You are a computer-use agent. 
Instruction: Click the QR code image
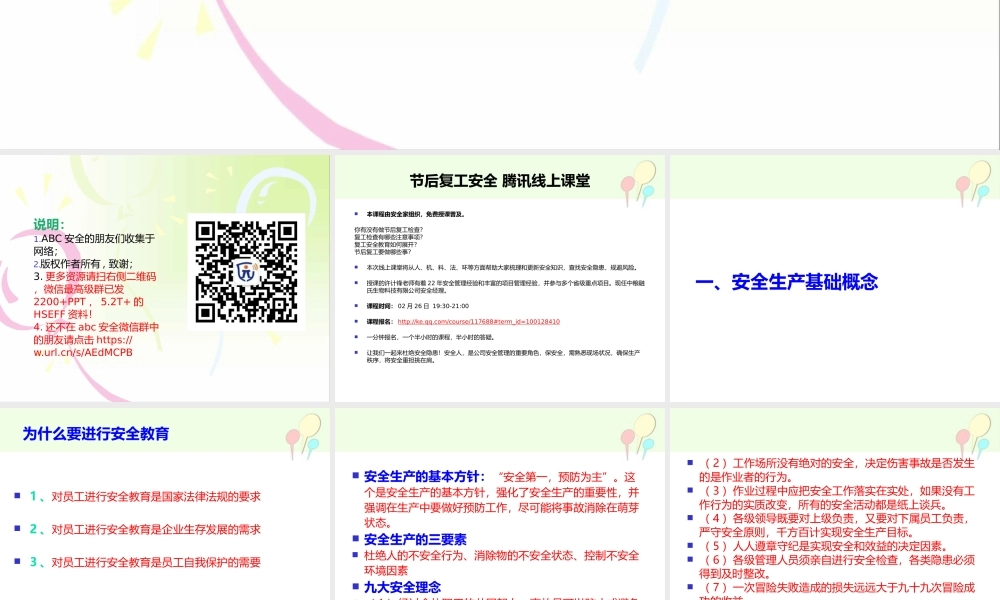pyautogui.click(x=246, y=272)
